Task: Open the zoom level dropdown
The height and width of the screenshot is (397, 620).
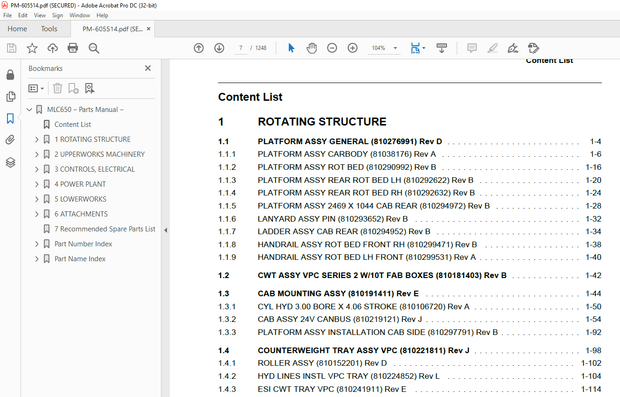Action: click(x=395, y=48)
